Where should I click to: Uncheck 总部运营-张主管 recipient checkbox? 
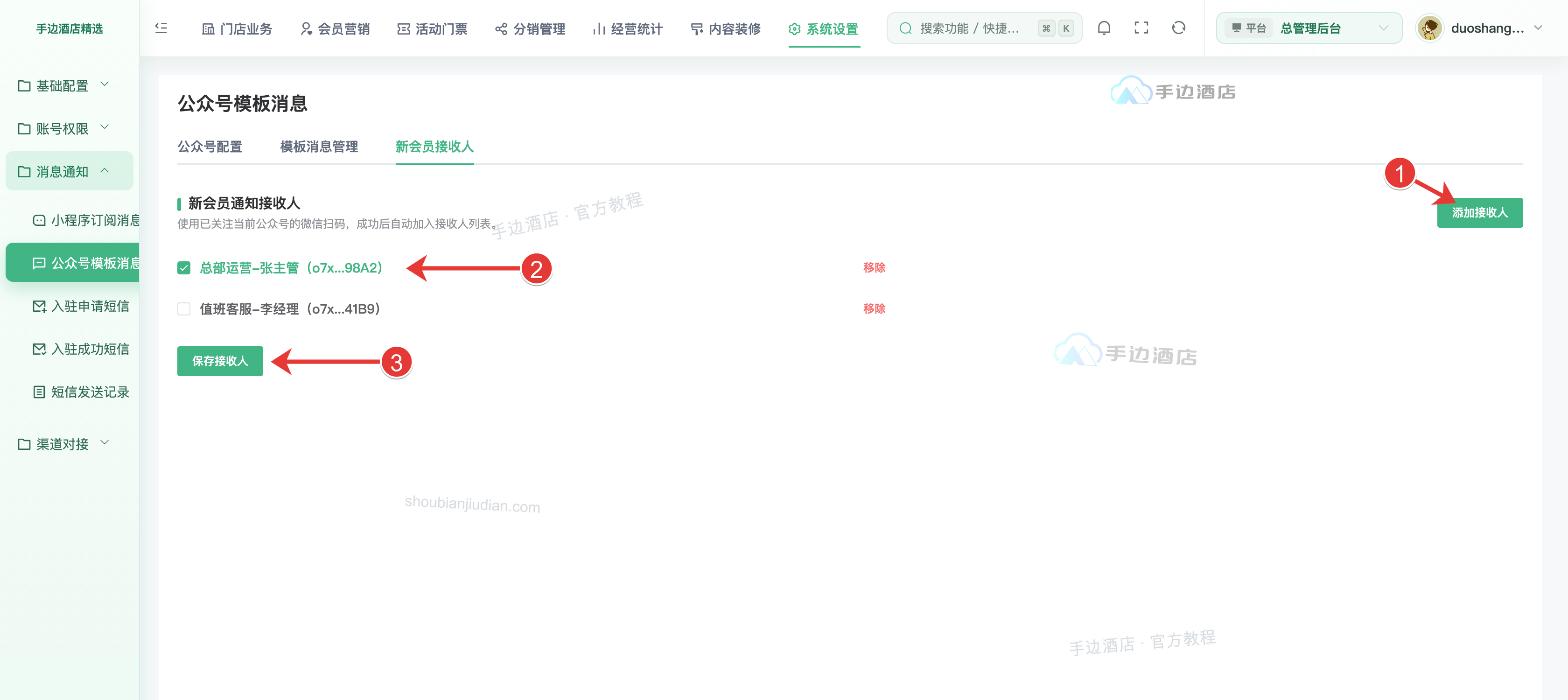(x=184, y=268)
